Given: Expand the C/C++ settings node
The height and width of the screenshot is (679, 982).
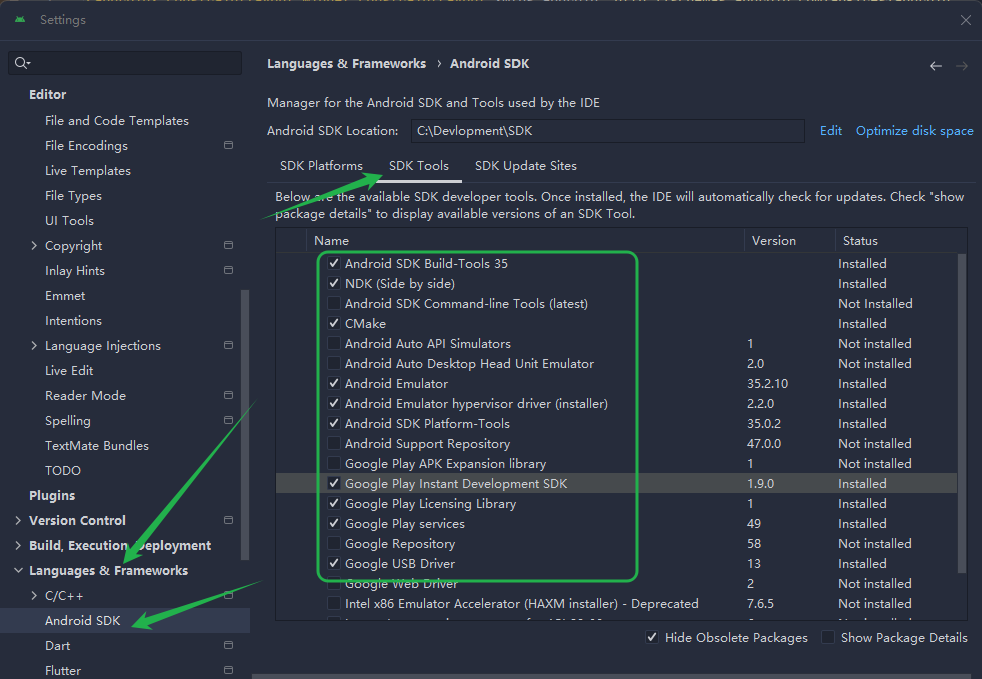Looking at the screenshot, I should [x=34, y=596].
